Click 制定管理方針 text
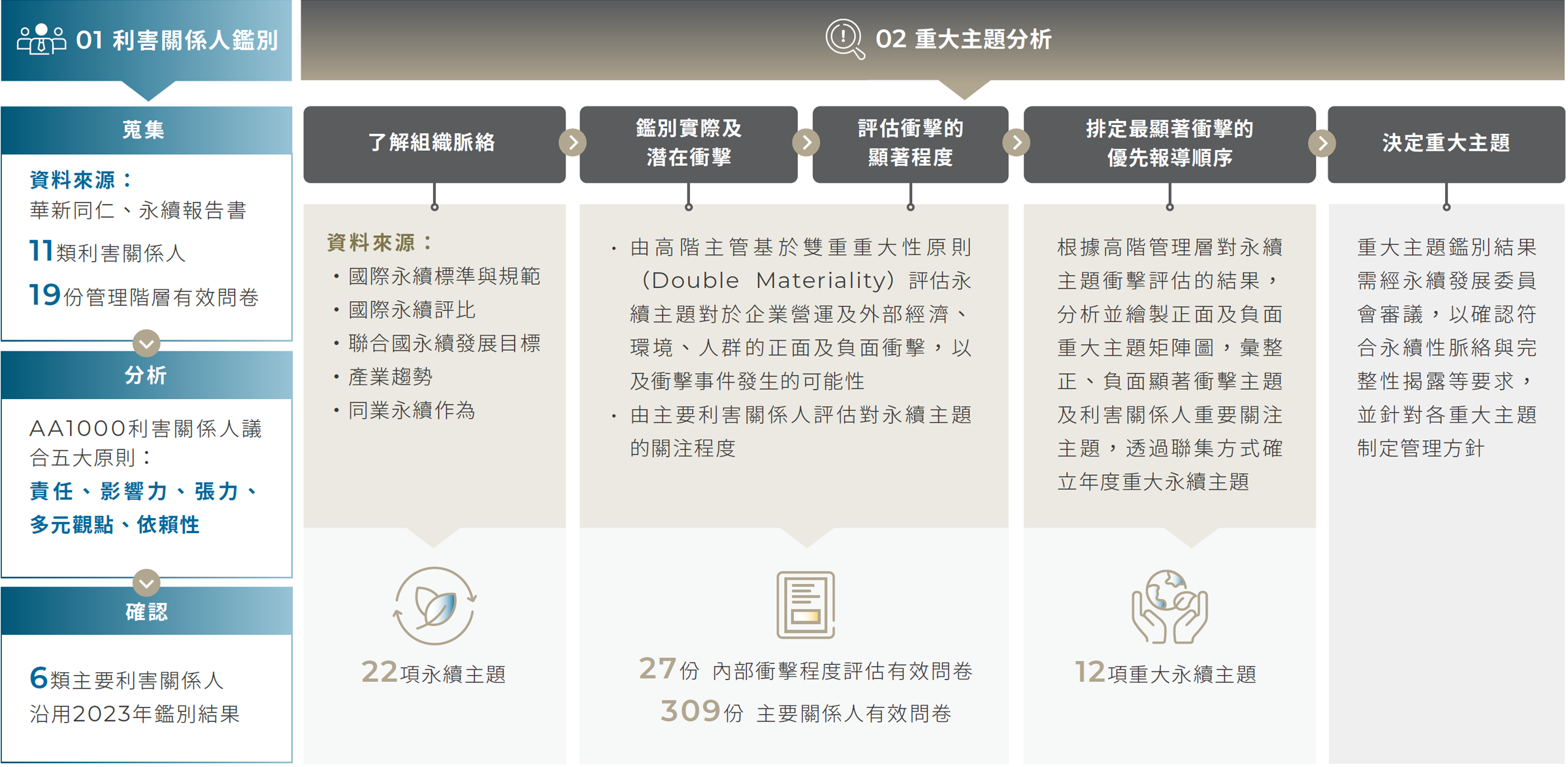 coord(1421,448)
